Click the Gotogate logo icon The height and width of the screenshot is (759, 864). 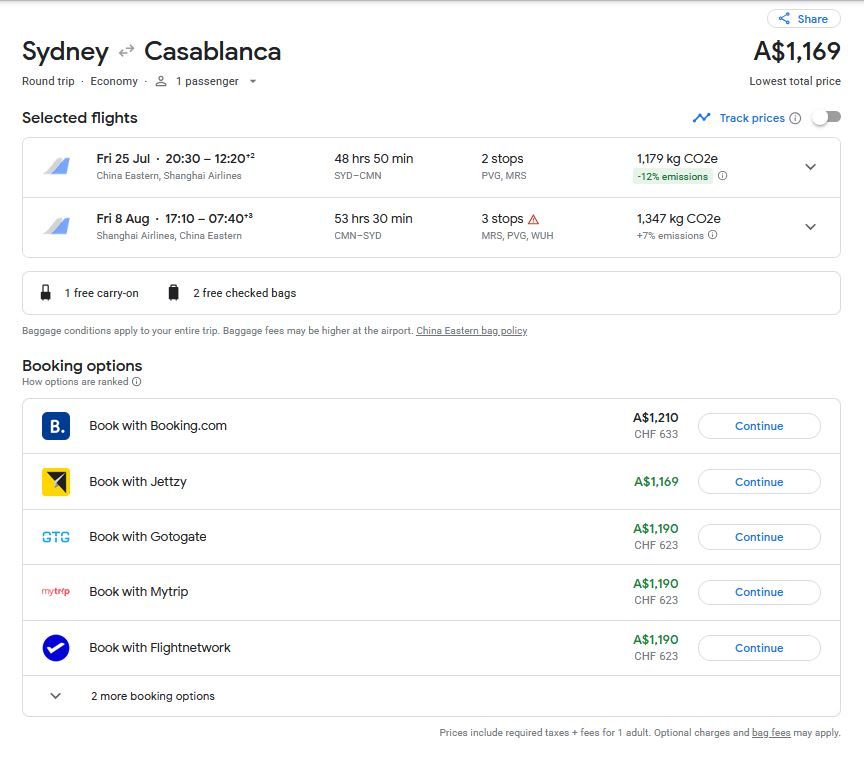click(56, 537)
